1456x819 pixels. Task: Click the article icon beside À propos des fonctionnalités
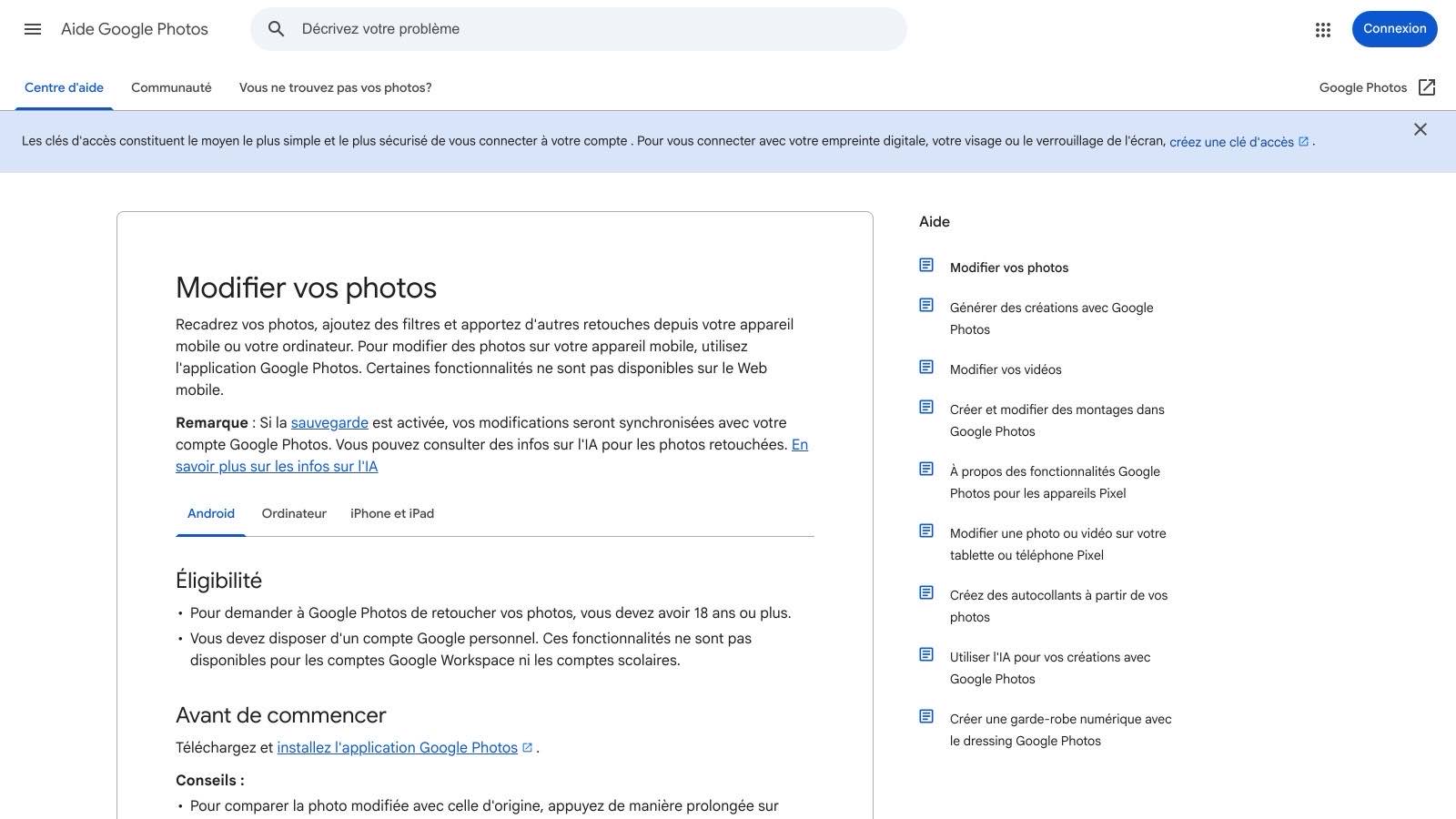coord(926,470)
